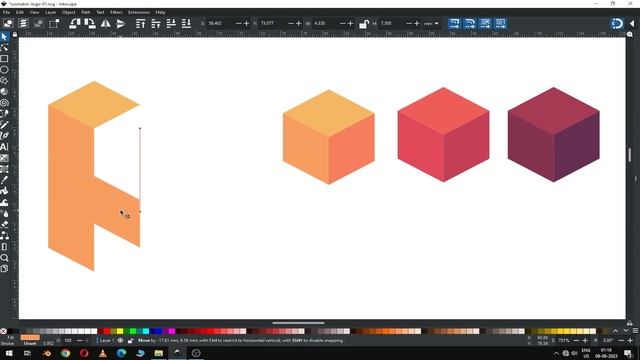The image size is (640, 360).
Task: Select the 3D box tool
Action: point(4,92)
